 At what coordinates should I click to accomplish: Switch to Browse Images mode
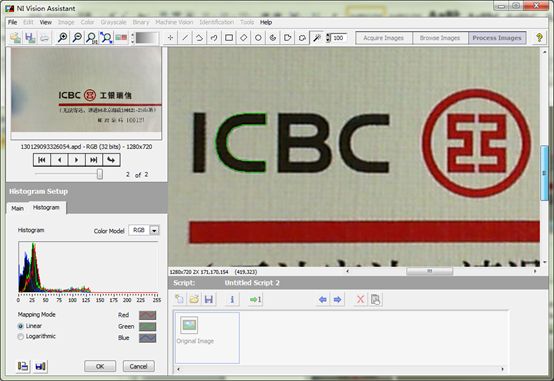point(440,38)
